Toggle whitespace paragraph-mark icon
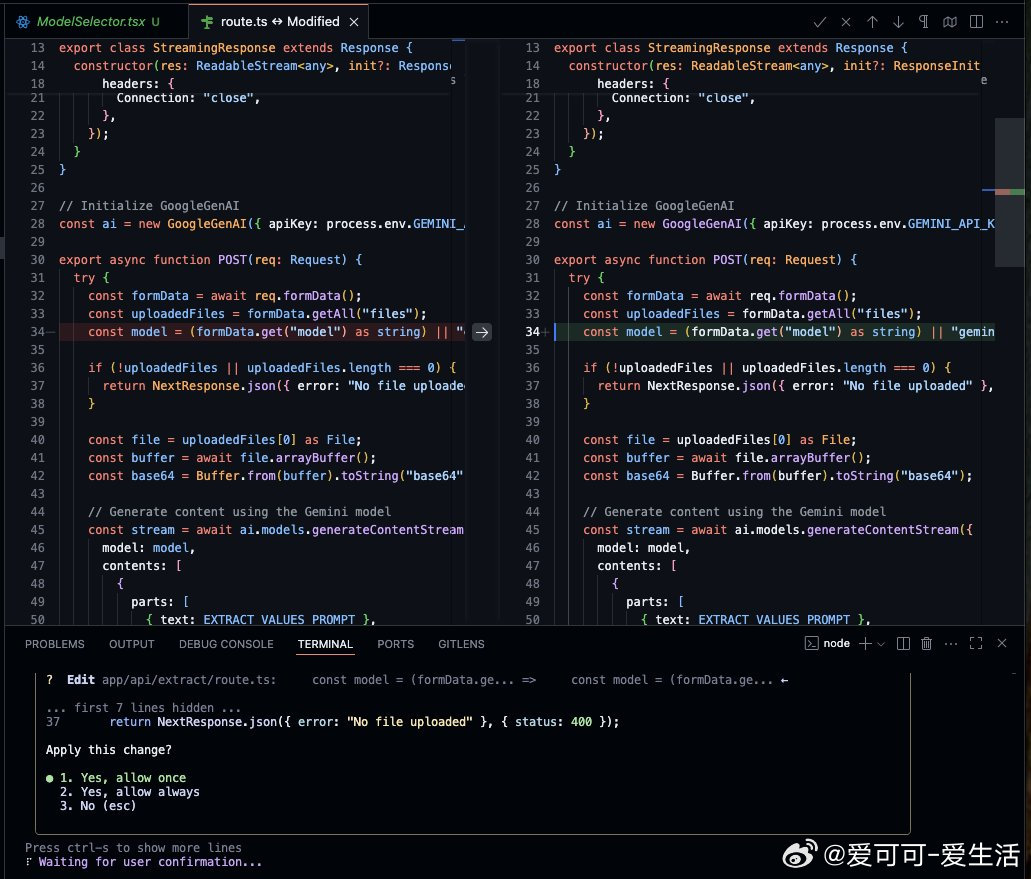Viewport: 1031px width, 879px height. [x=924, y=22]
